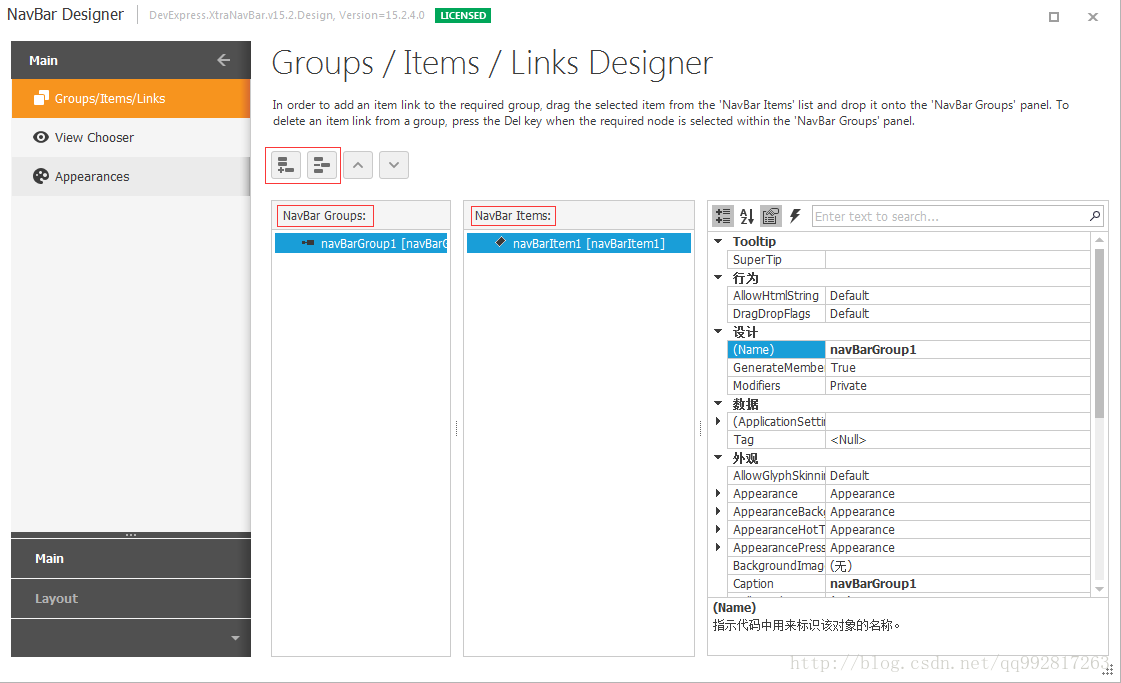Click the sidebar splitter dots handle

(x=131, y=535)
